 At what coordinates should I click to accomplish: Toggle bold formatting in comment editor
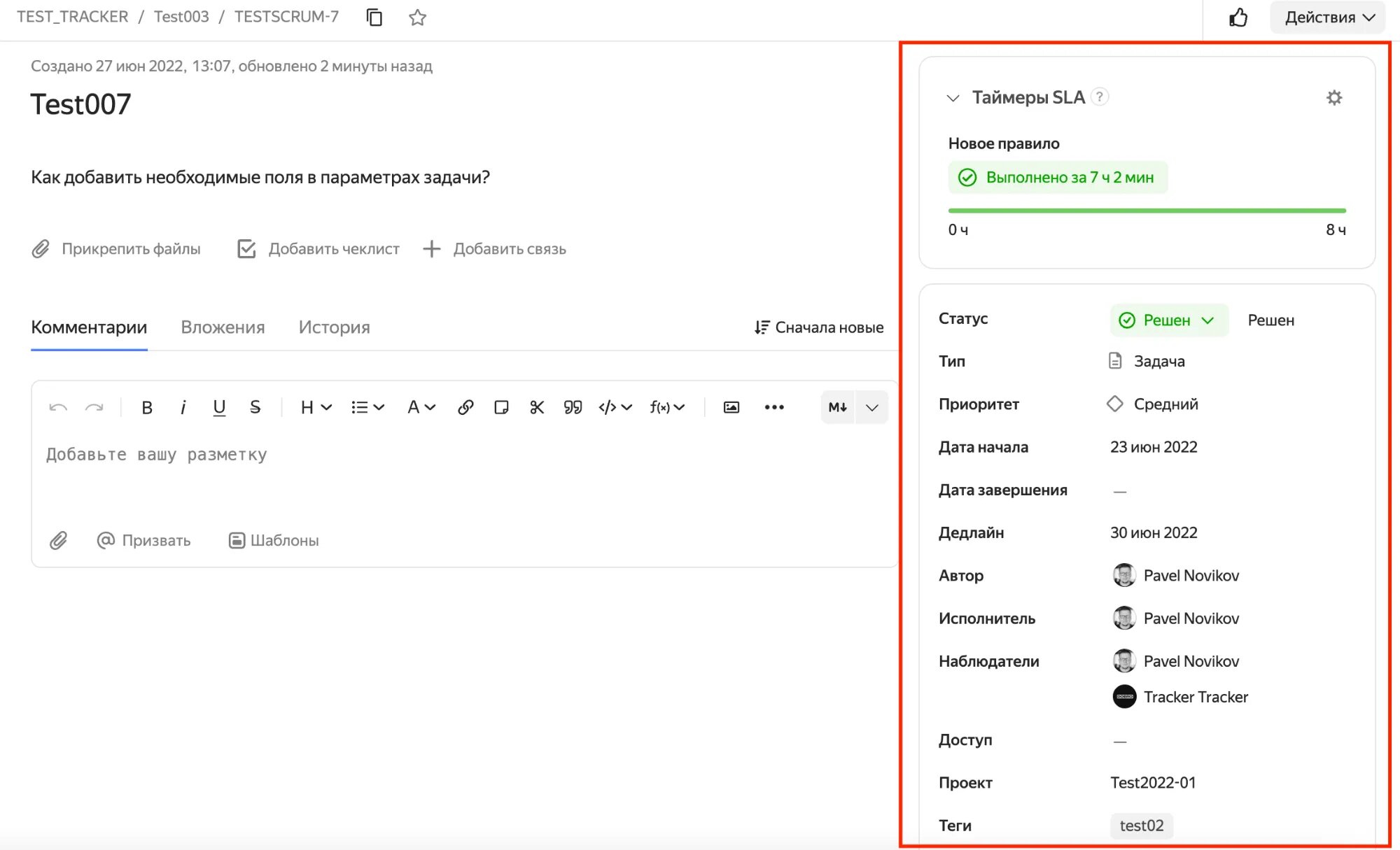147,407
